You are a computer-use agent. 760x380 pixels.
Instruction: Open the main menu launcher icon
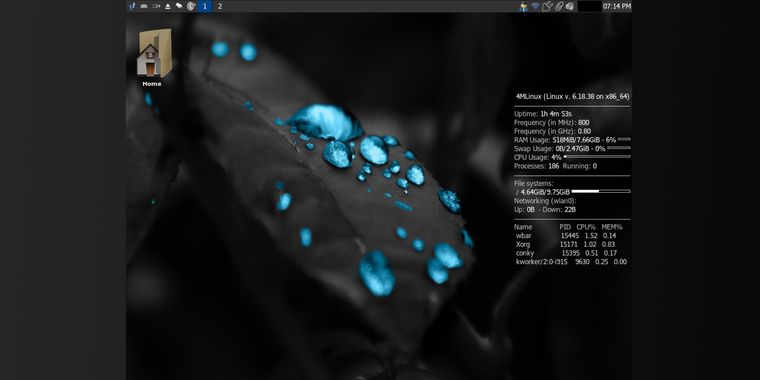(x=132, y=6)
